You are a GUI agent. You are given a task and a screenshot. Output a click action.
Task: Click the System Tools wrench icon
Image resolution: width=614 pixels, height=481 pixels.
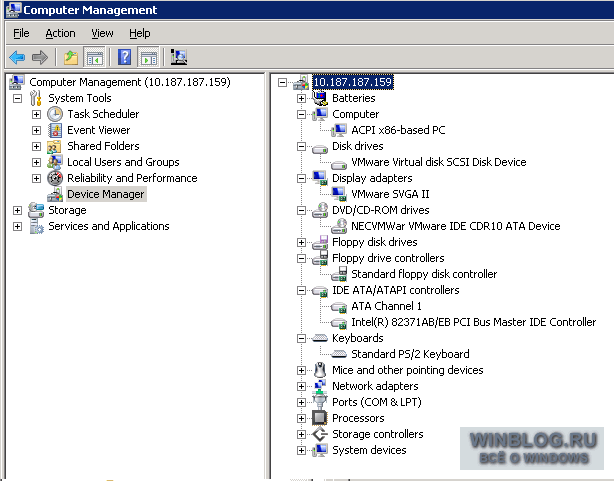(x=36, y=98)
